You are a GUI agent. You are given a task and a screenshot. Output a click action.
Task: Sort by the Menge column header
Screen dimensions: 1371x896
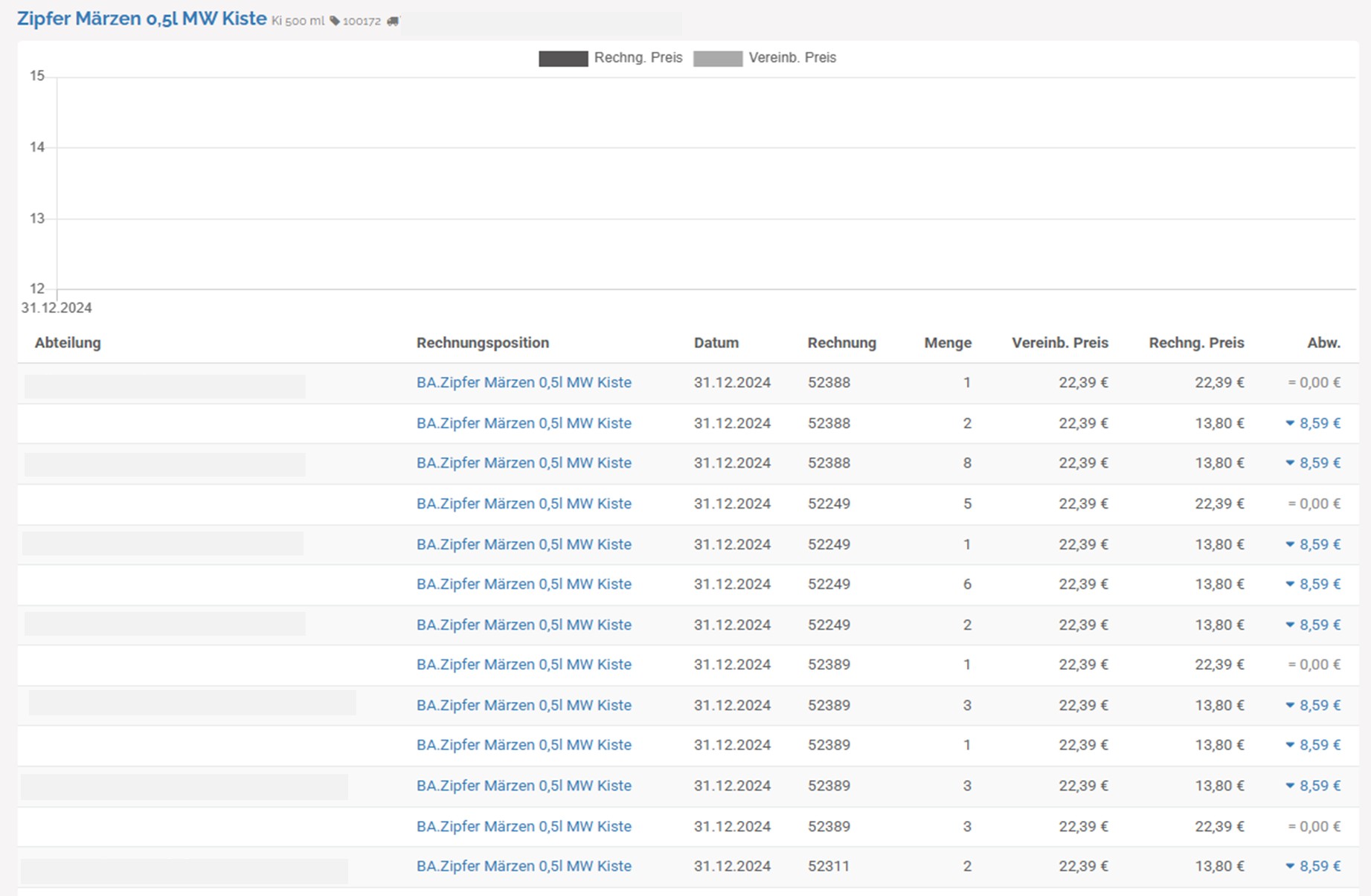(x=948, y=343)
